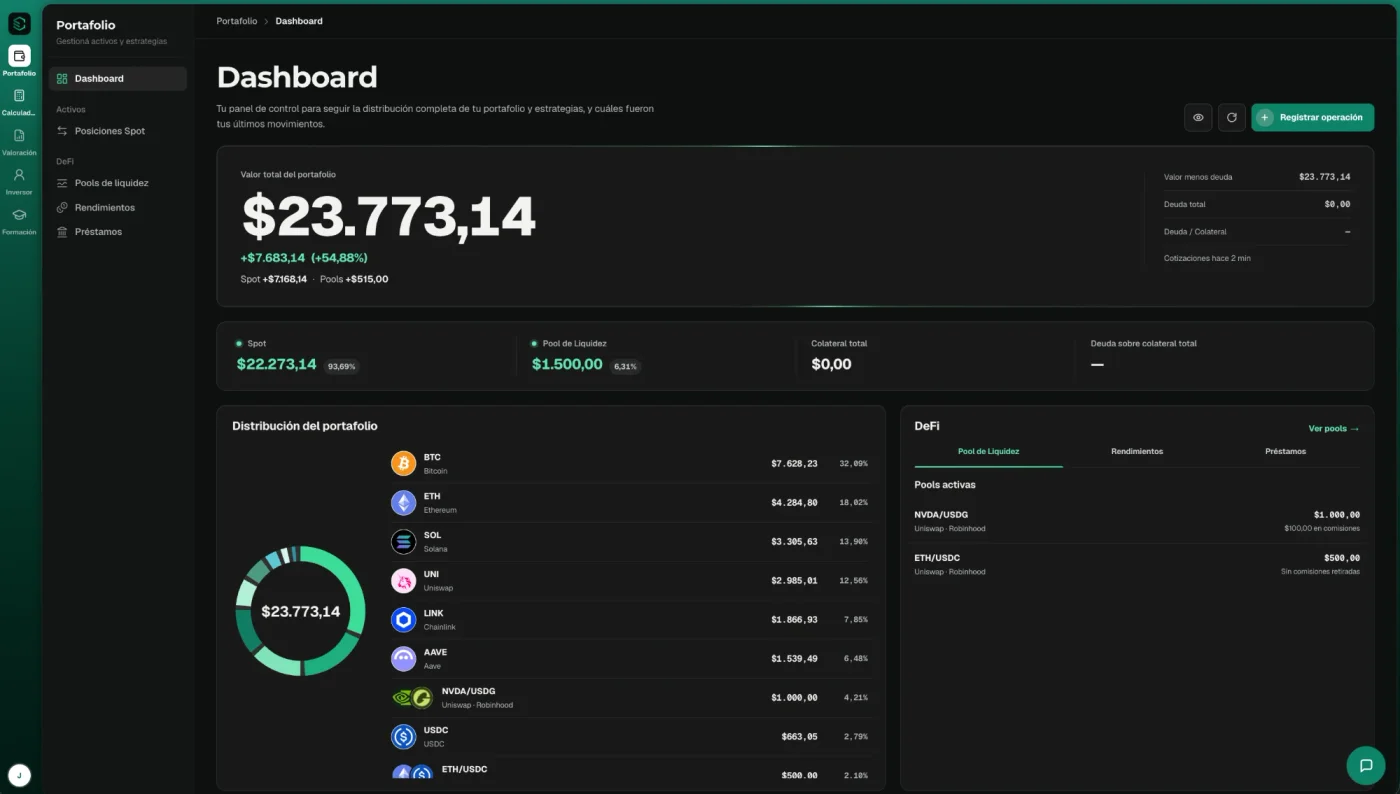Image resolution: width=1400 pixels, height=794 pixels.
Task: Open Pools de liquidez in the sidebar
Action: 118,183
